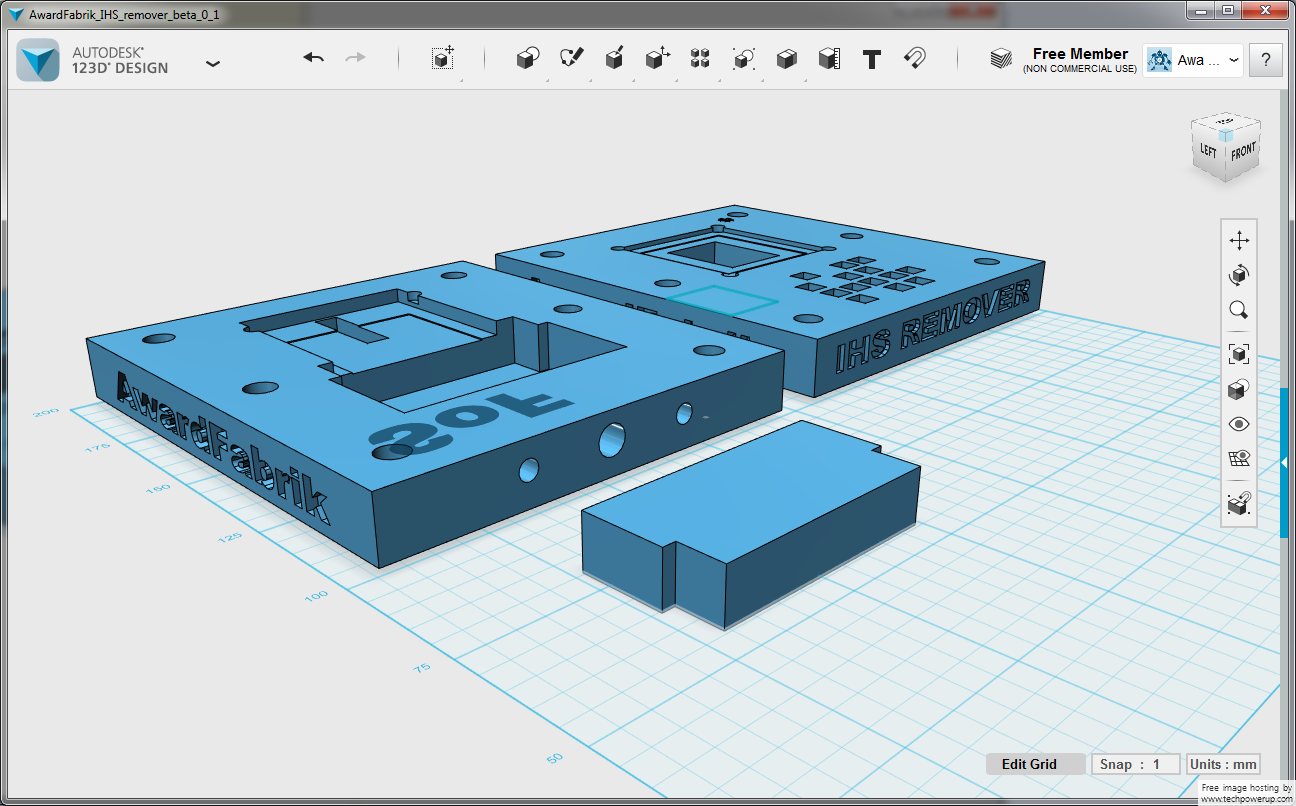Screen dimensions: 1296x806
Task: Select the Measure tool
Action: click(x=829, y=59)
